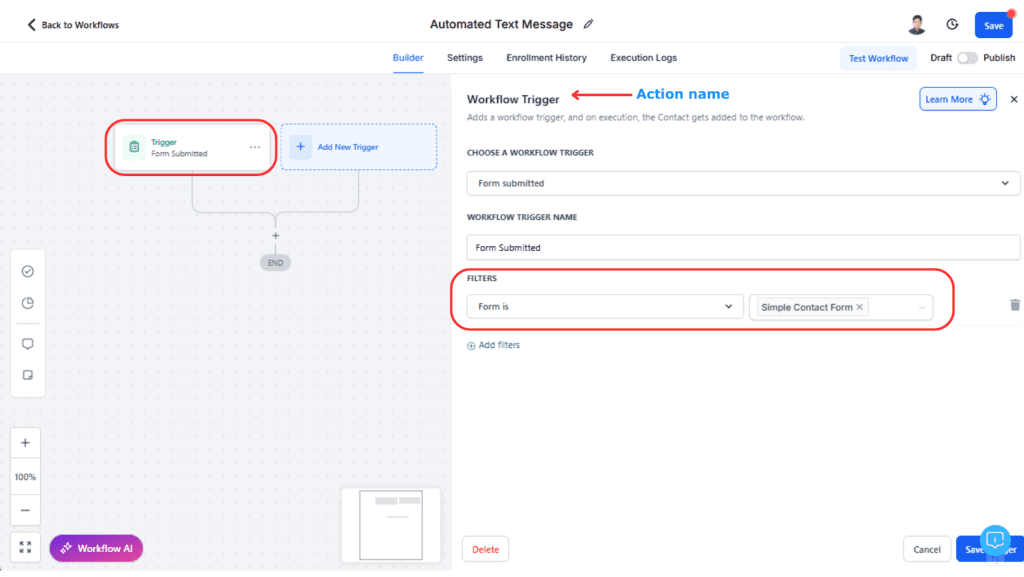Open the comments icon in left toolbar
The height and width of the screenshot is (577, 1024).
(x=27, y=344)
